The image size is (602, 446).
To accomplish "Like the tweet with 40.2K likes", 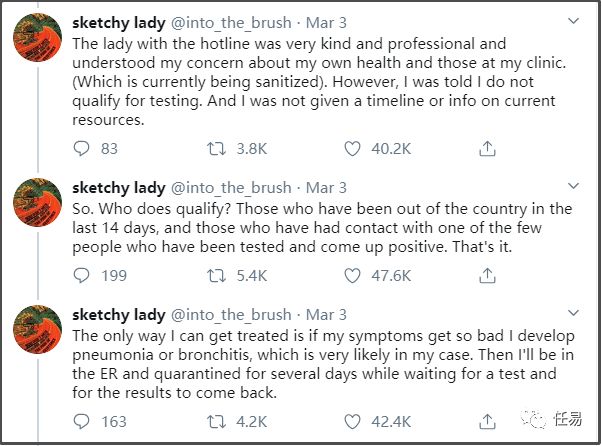I will pos(352,148).
